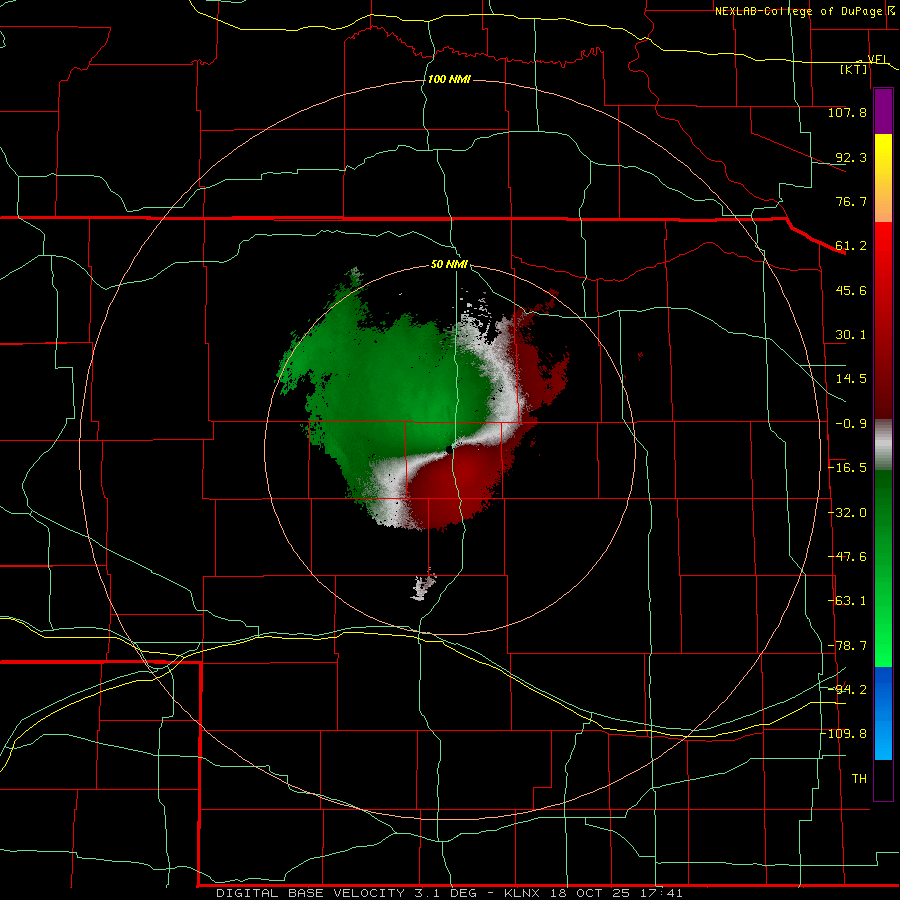
Task: Click the 107.8 scale value
Action: [847, 112]
